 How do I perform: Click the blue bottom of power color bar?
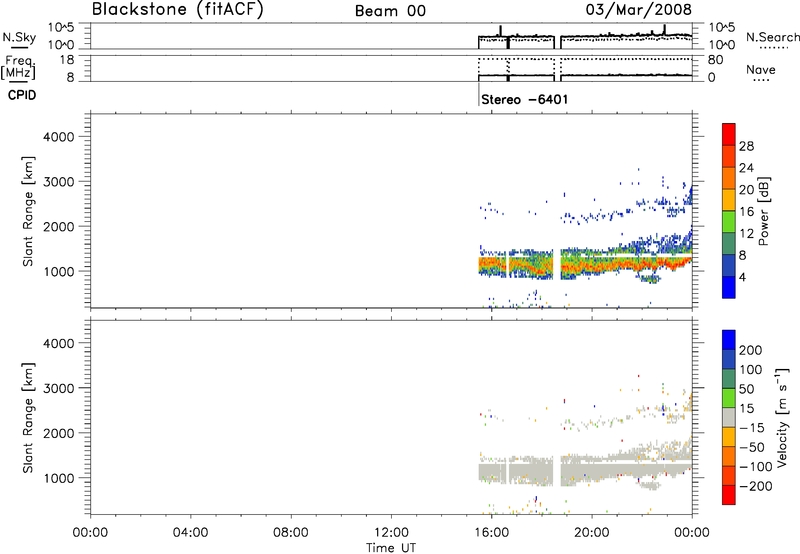point(729,287)
